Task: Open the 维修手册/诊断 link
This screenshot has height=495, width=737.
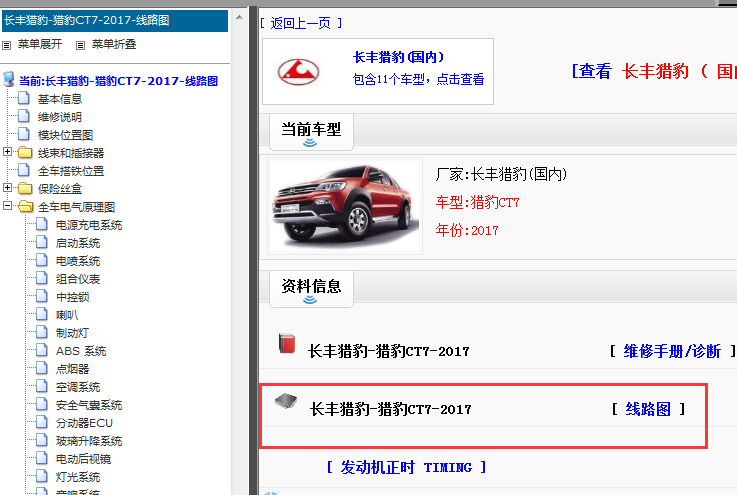Action: (x=672, y=351)
